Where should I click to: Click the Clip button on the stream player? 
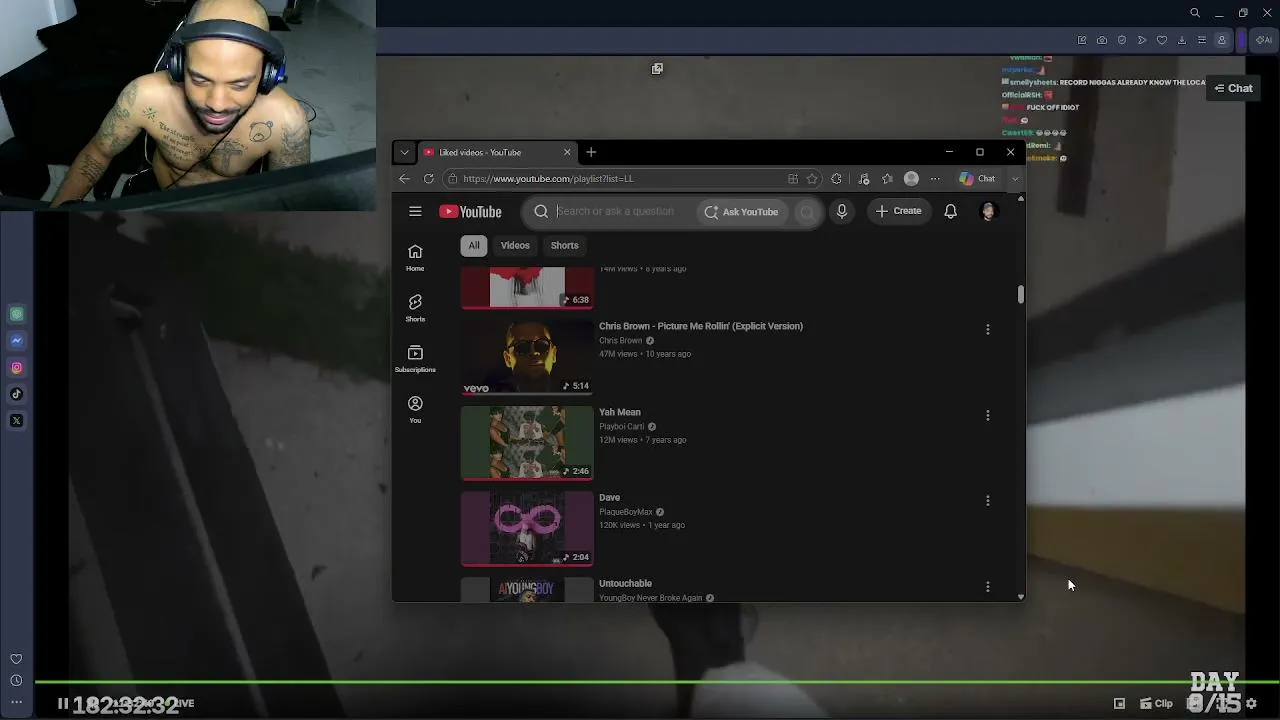1157,704
